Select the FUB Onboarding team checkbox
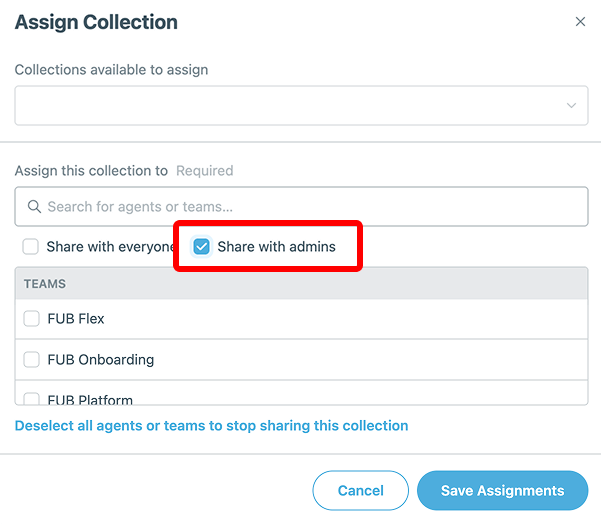601x524 pixels. click(31, 360)
